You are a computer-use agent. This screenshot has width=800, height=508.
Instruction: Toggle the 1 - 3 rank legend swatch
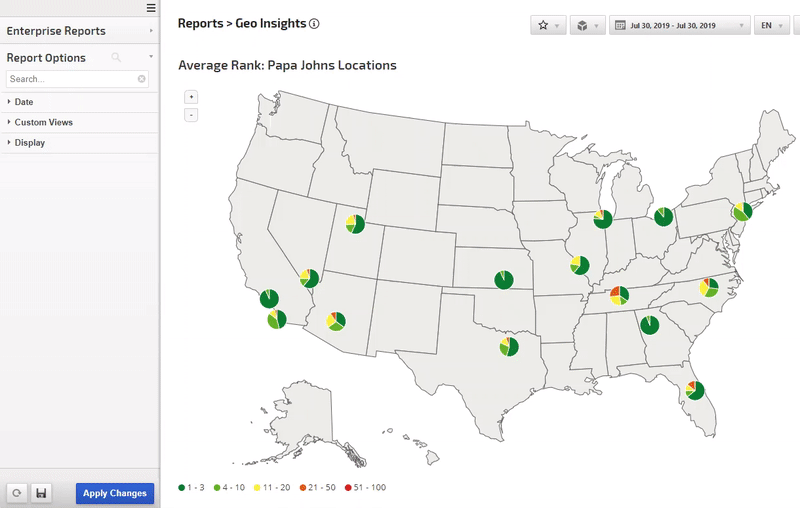point(182,487)
